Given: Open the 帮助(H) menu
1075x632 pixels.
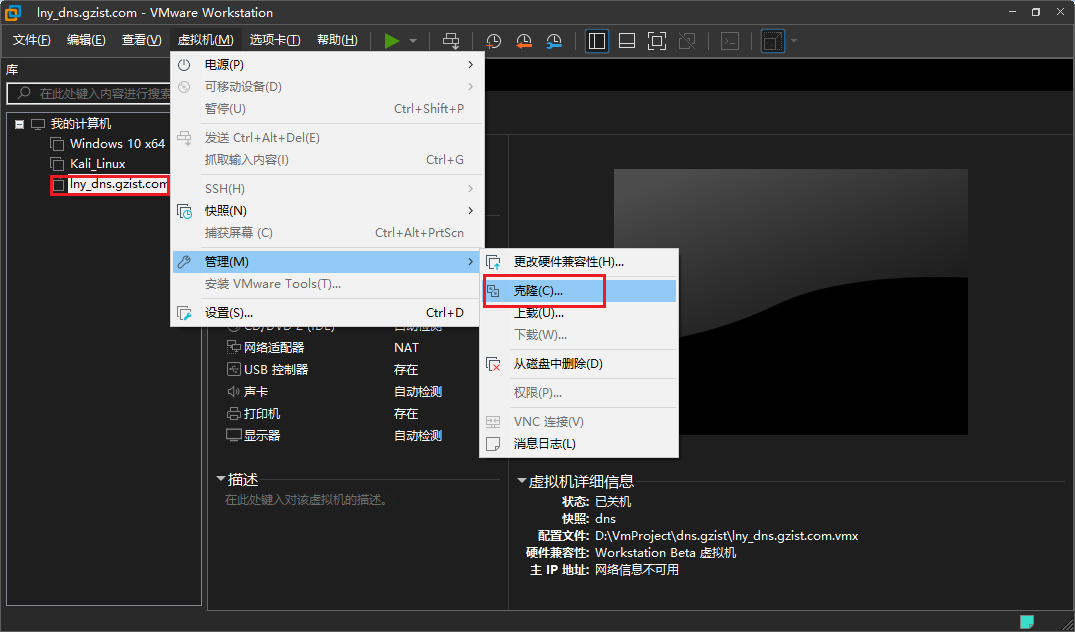Looking at the screenshot, I should (337, 40).
